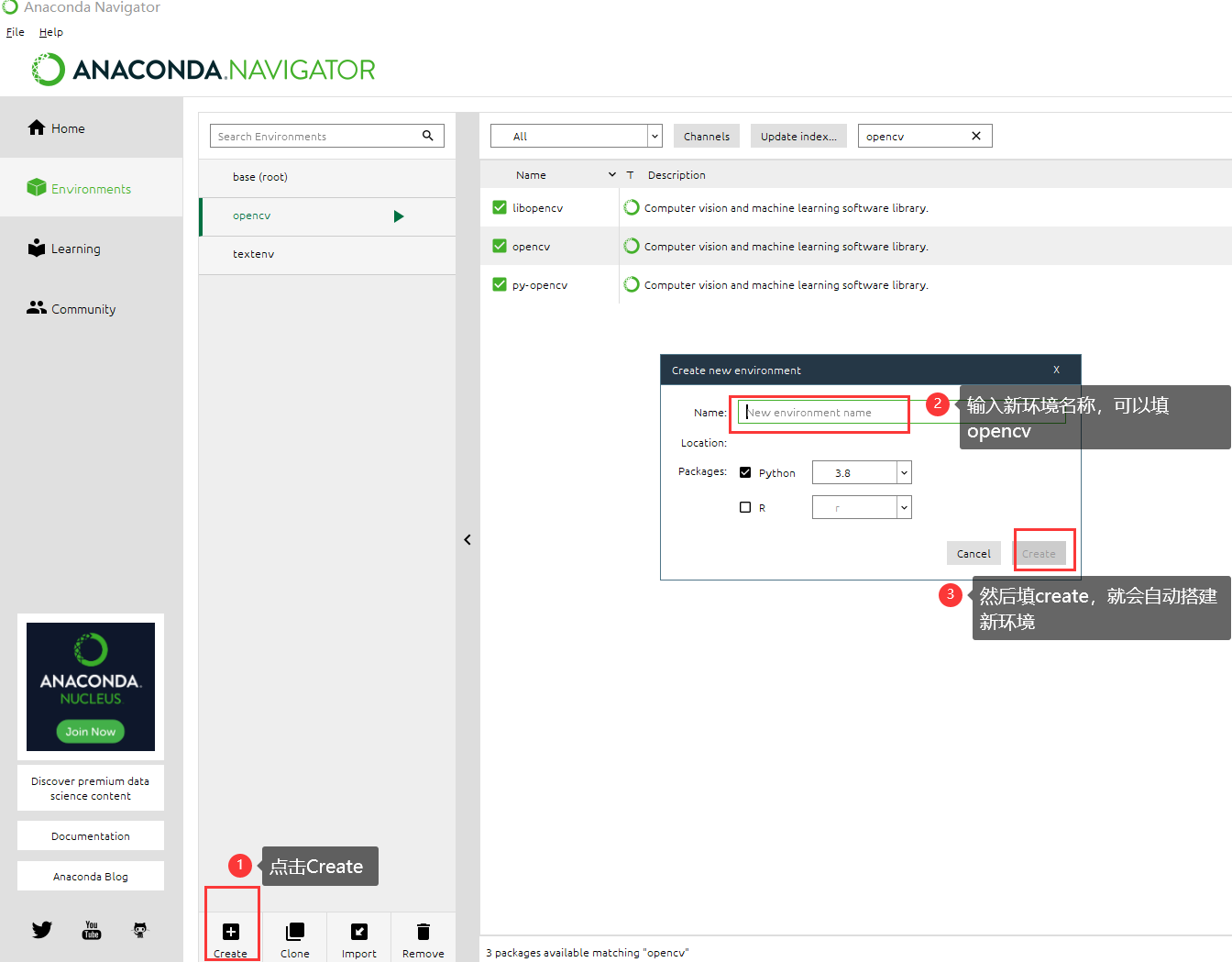
Task: Open the Home page icon
Action: 37,127
